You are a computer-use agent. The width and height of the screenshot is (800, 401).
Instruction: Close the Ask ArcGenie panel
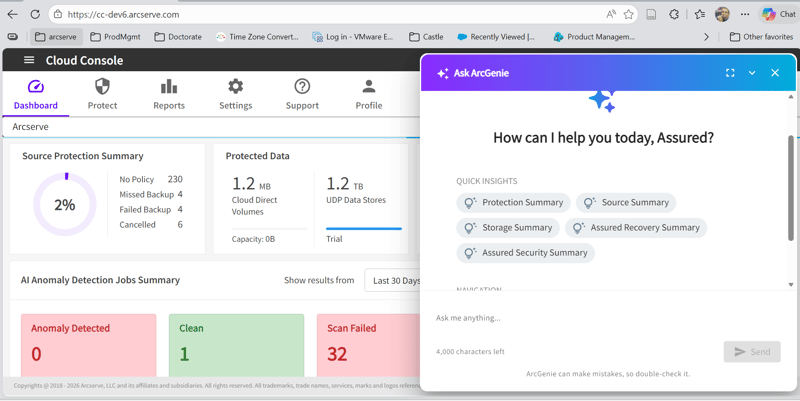click(x=774, y=73)
